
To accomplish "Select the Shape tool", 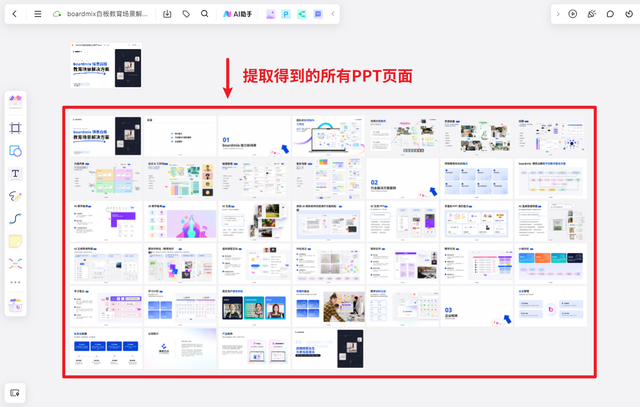I will point(16,151).
